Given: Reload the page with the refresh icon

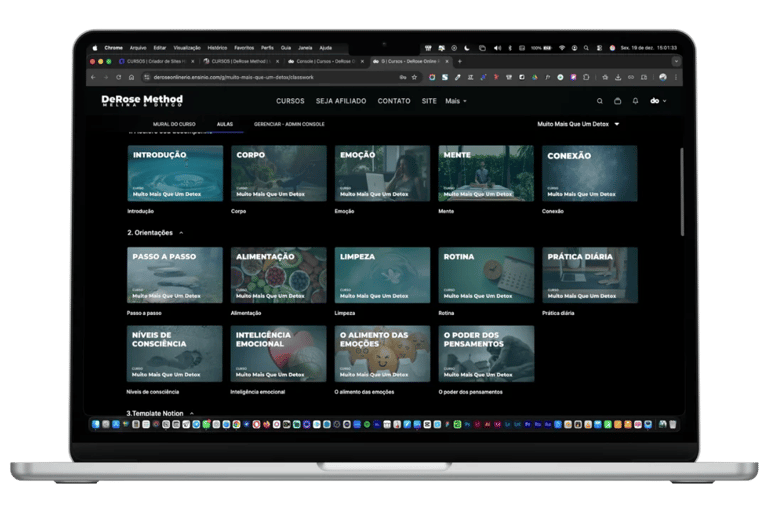Looking at the screenshot, I should [x=119, y=77].
